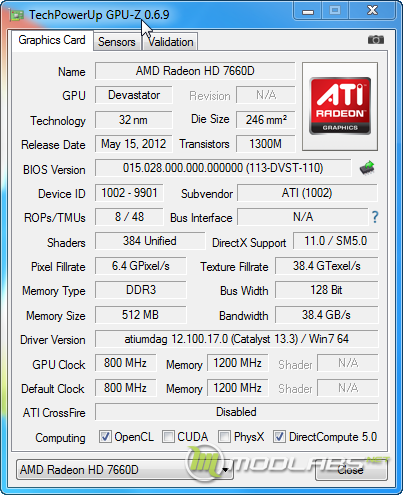Click the Device ID 1002 - 9901
The image size is (403, 495).
pos(129,193)
